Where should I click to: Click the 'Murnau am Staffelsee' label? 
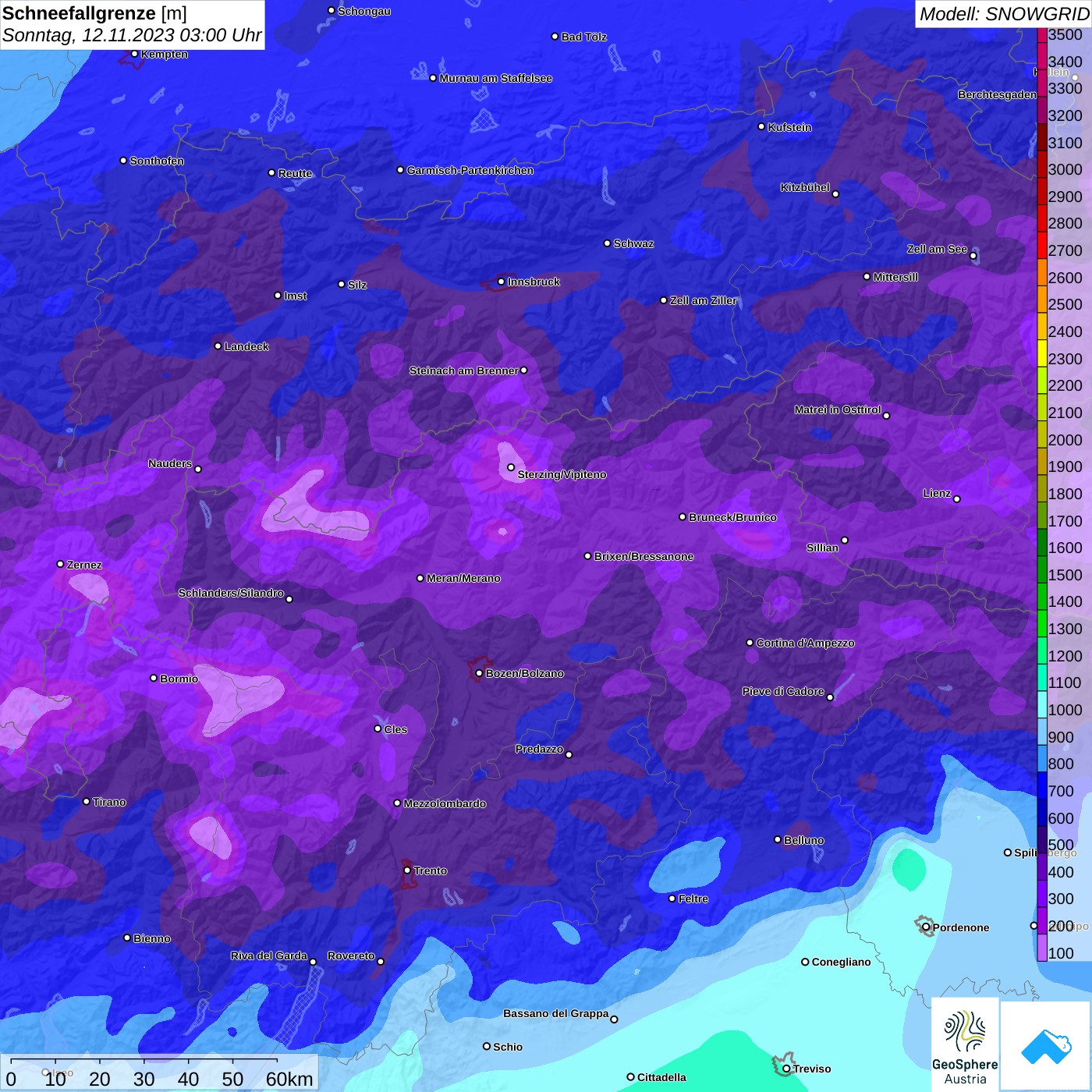pos(496,78)
